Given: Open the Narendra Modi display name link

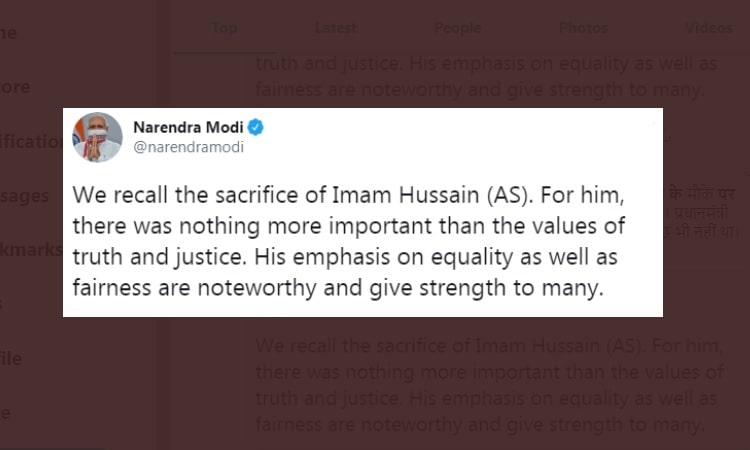Looking at the screenshot, I should click(x=188, y=127).
